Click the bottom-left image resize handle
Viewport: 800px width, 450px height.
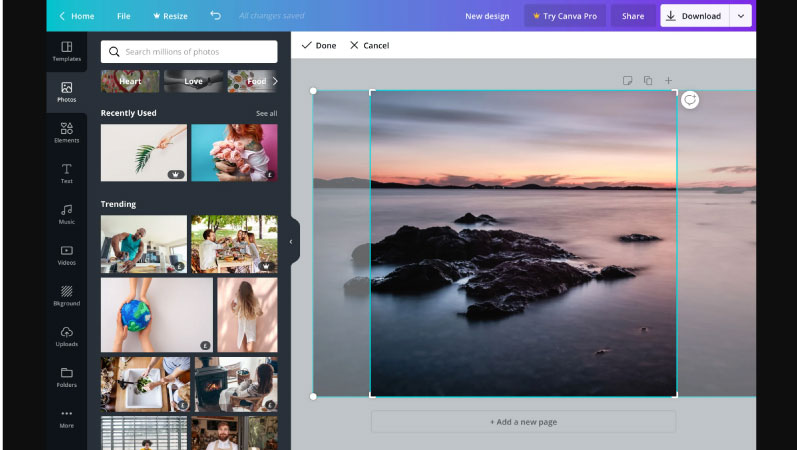pyautogui.click(x=313, y=396)
